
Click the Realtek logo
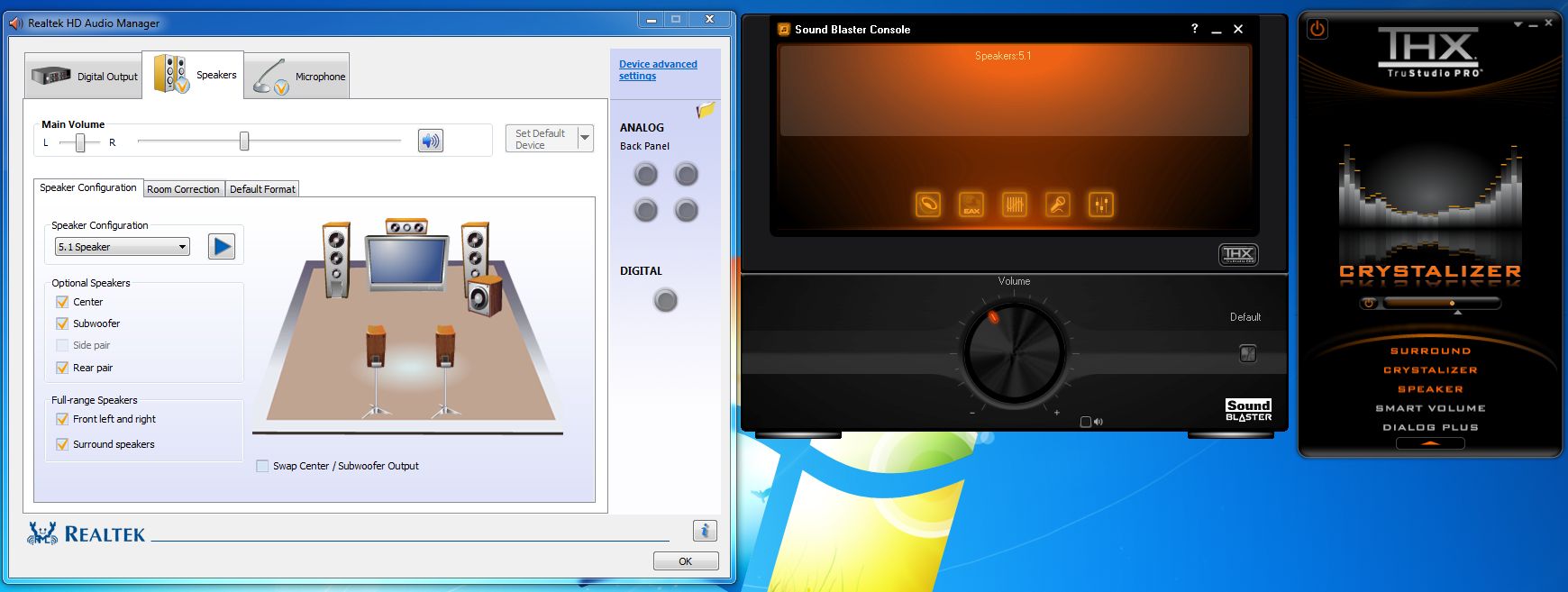point(86,533)
